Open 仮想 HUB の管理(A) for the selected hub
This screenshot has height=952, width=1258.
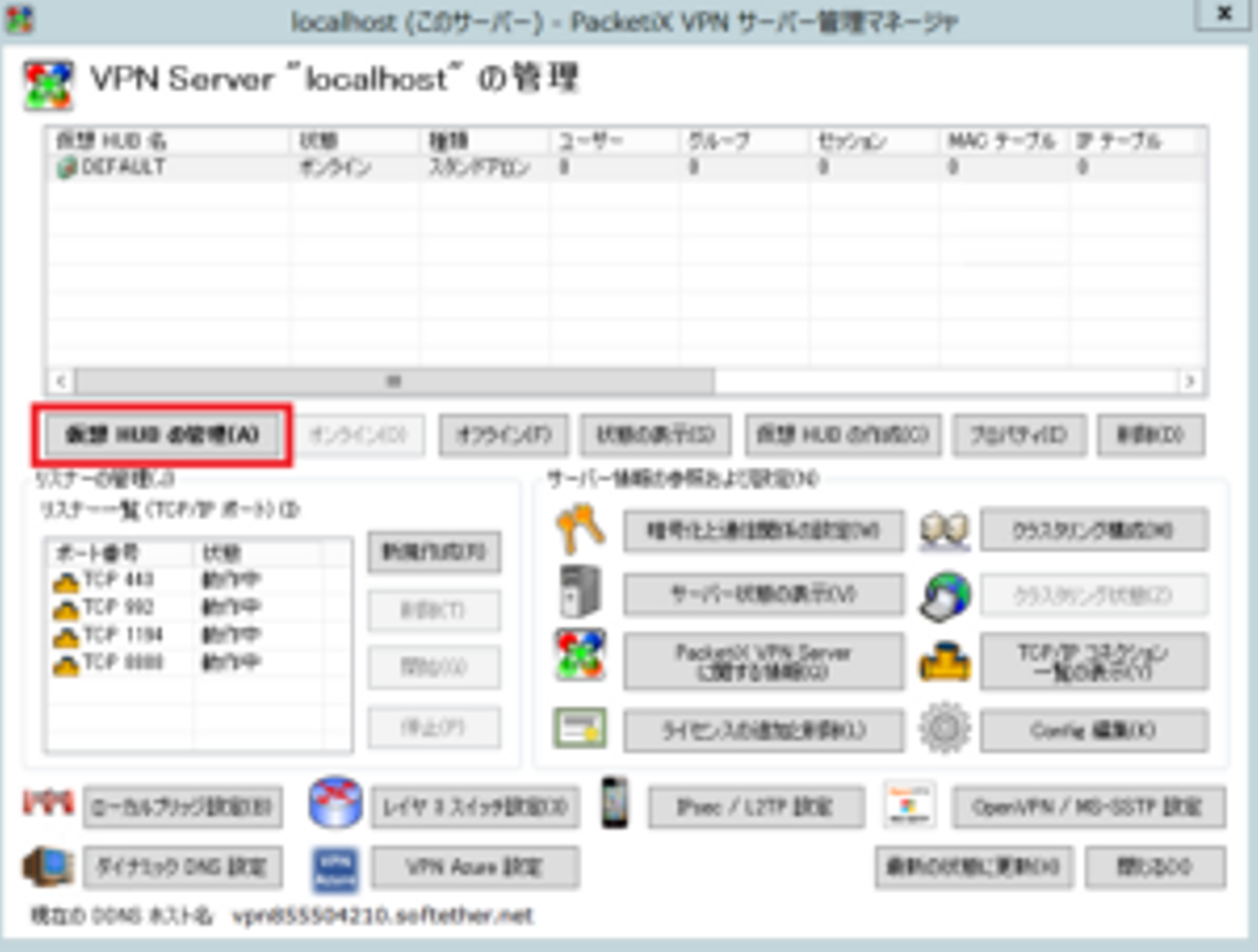(x=162, y=434)
